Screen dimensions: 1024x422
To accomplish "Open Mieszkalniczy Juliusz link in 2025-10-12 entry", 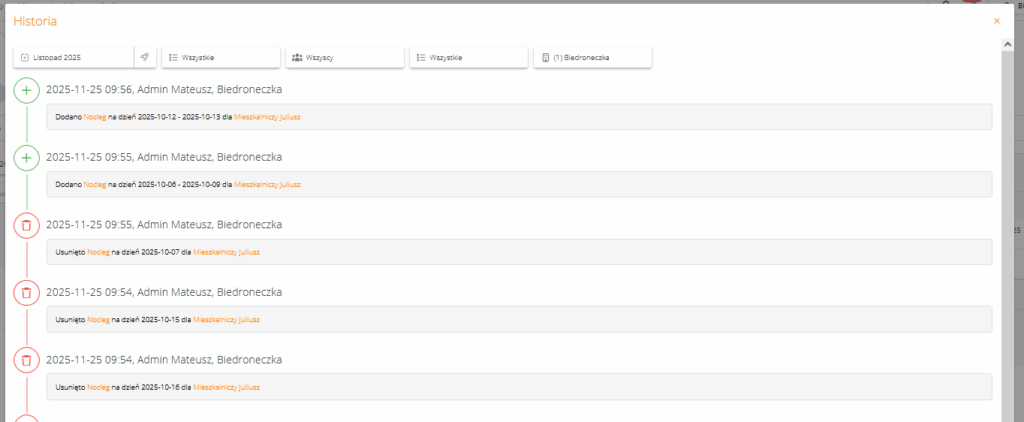I will tap(267, 117).
